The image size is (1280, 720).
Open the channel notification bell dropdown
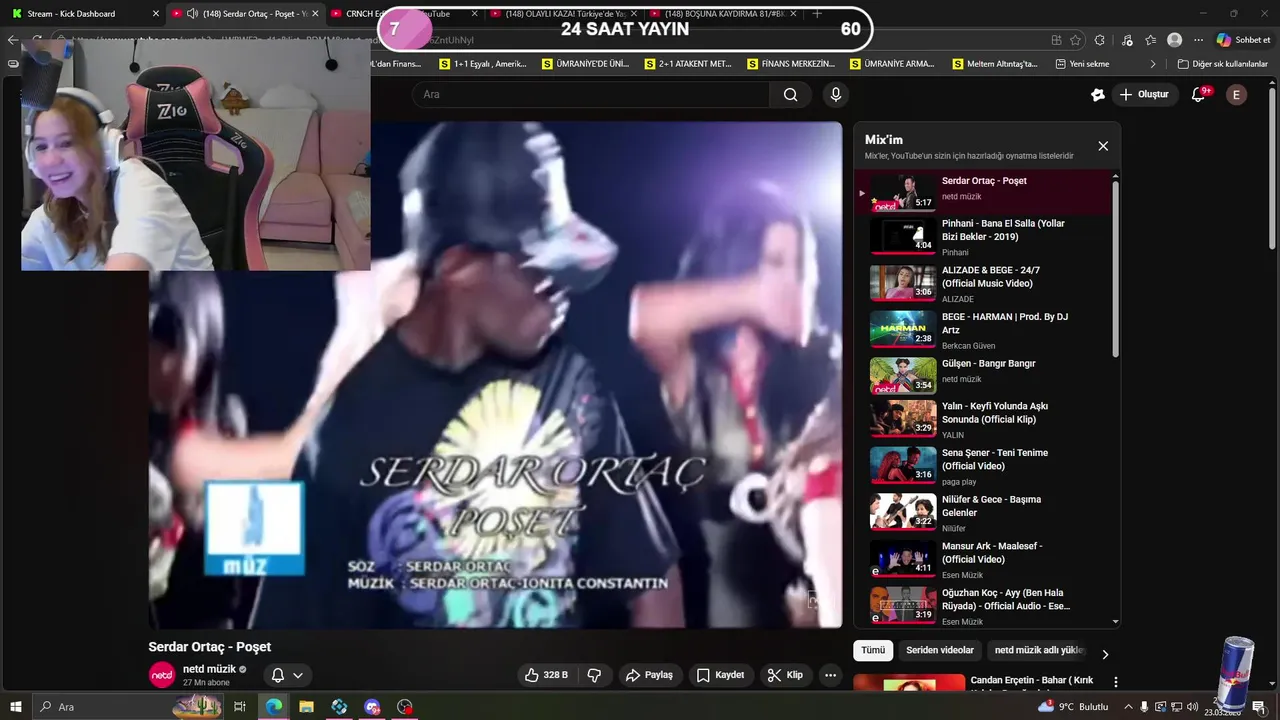pos(287,675)
